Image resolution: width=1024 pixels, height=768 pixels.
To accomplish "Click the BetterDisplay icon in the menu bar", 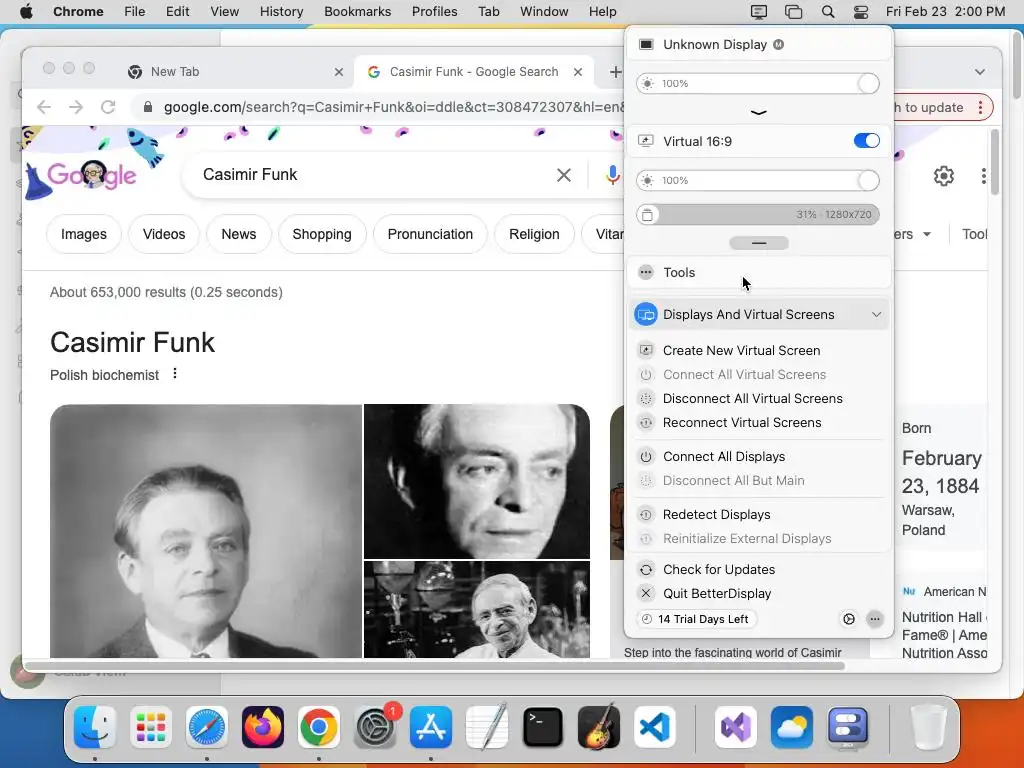I will point(759,12).
